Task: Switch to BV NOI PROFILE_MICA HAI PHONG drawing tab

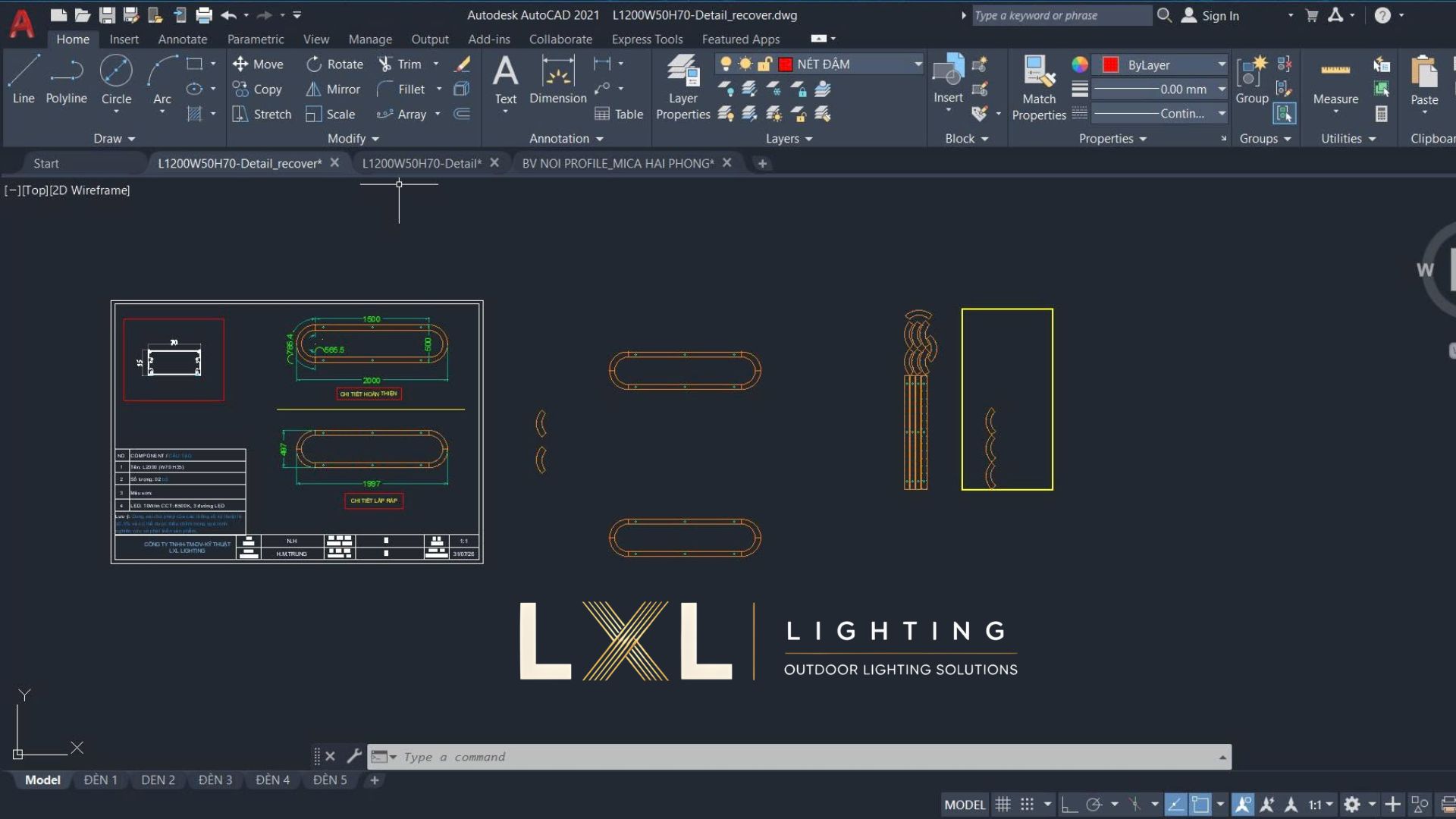Action: click(618, 163)
